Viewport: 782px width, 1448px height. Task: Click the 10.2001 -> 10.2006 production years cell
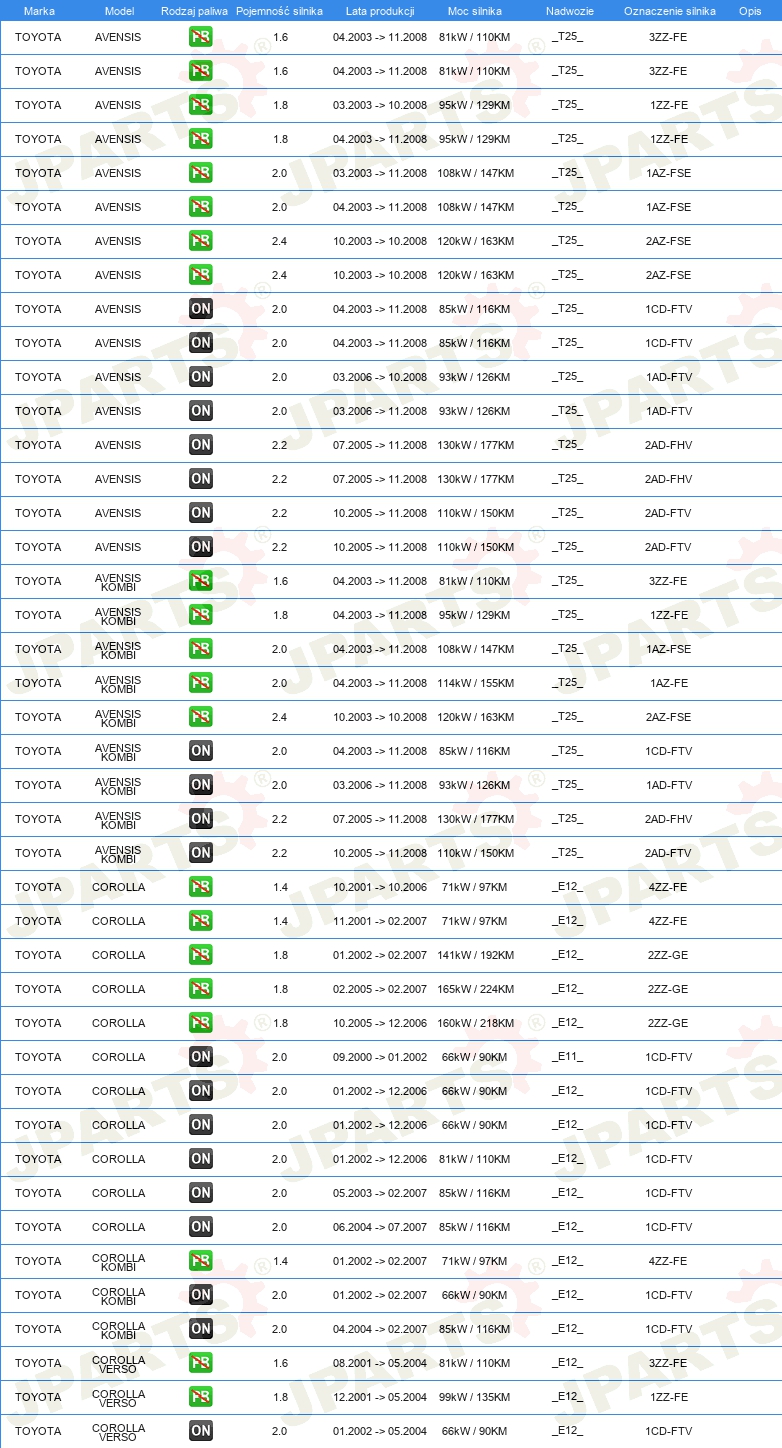tap(380, 887)
